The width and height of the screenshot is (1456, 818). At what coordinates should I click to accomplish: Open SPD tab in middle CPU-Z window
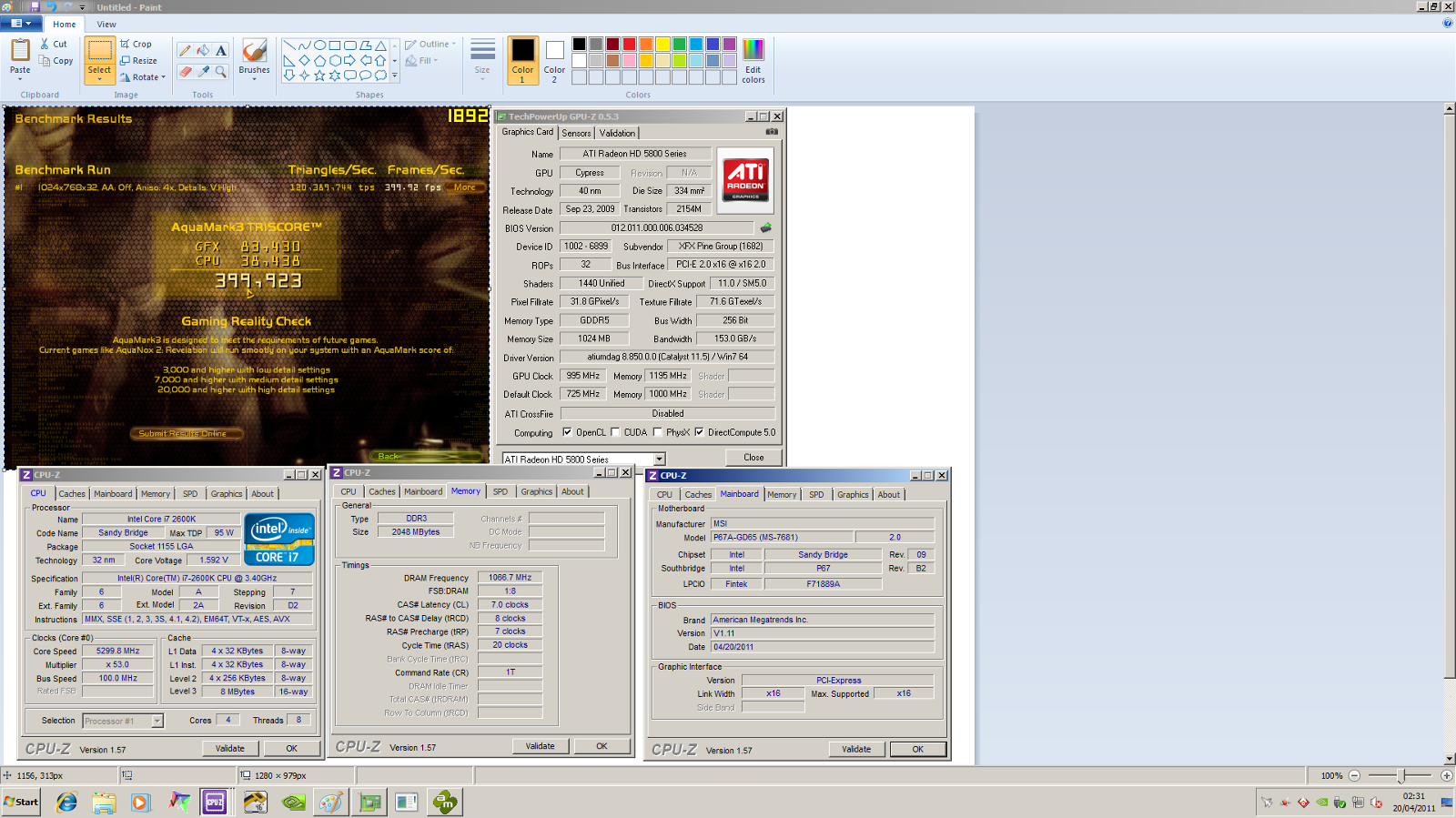500,491
